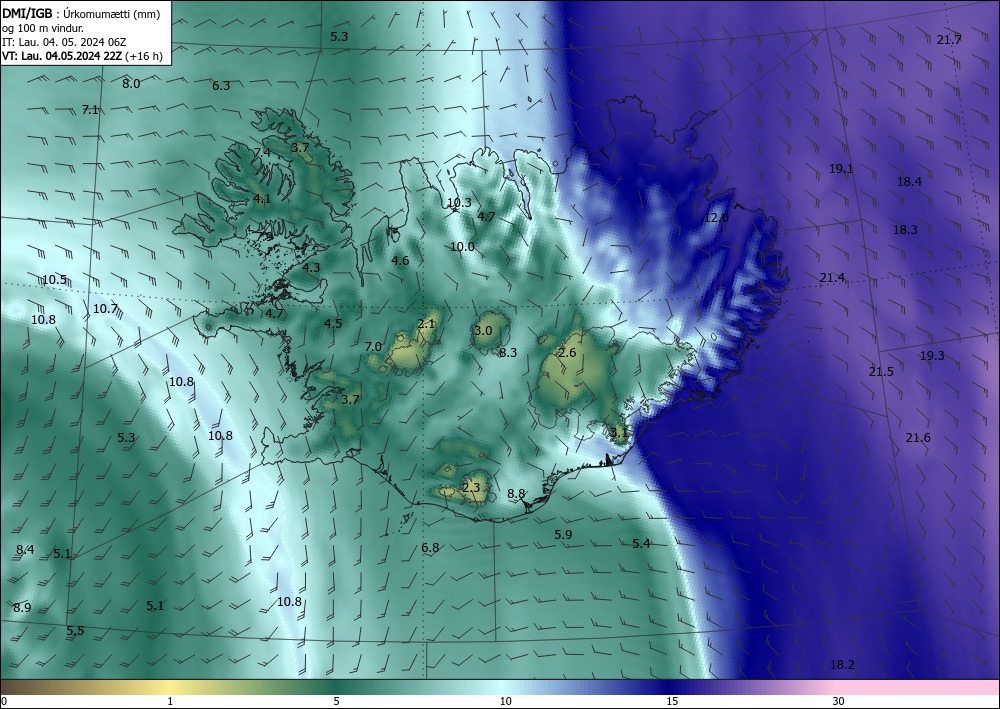Click the 'og 100 m vindur.' legend line

(x=43, y=28)
